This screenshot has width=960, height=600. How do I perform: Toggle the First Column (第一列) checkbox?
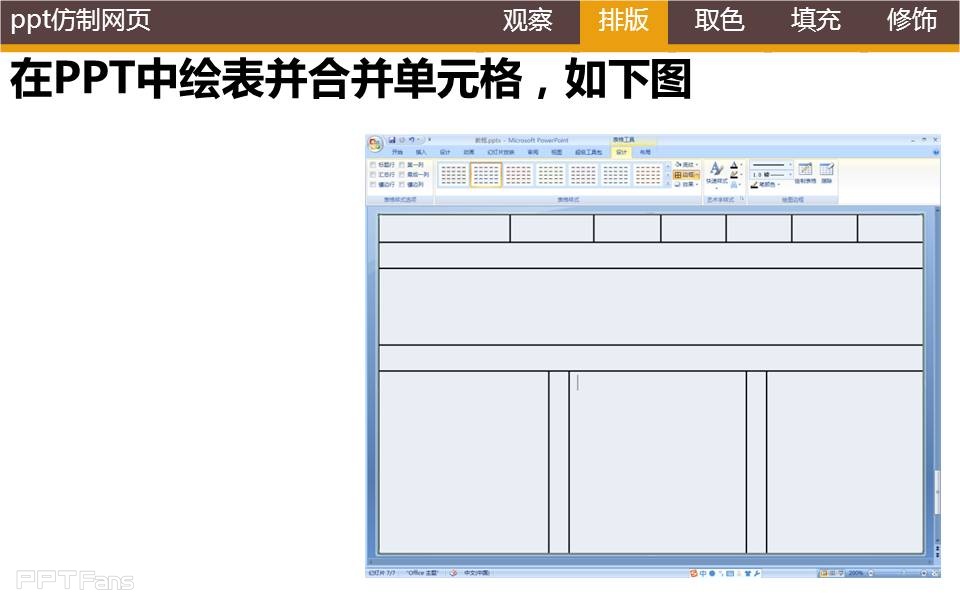point(402,164)
